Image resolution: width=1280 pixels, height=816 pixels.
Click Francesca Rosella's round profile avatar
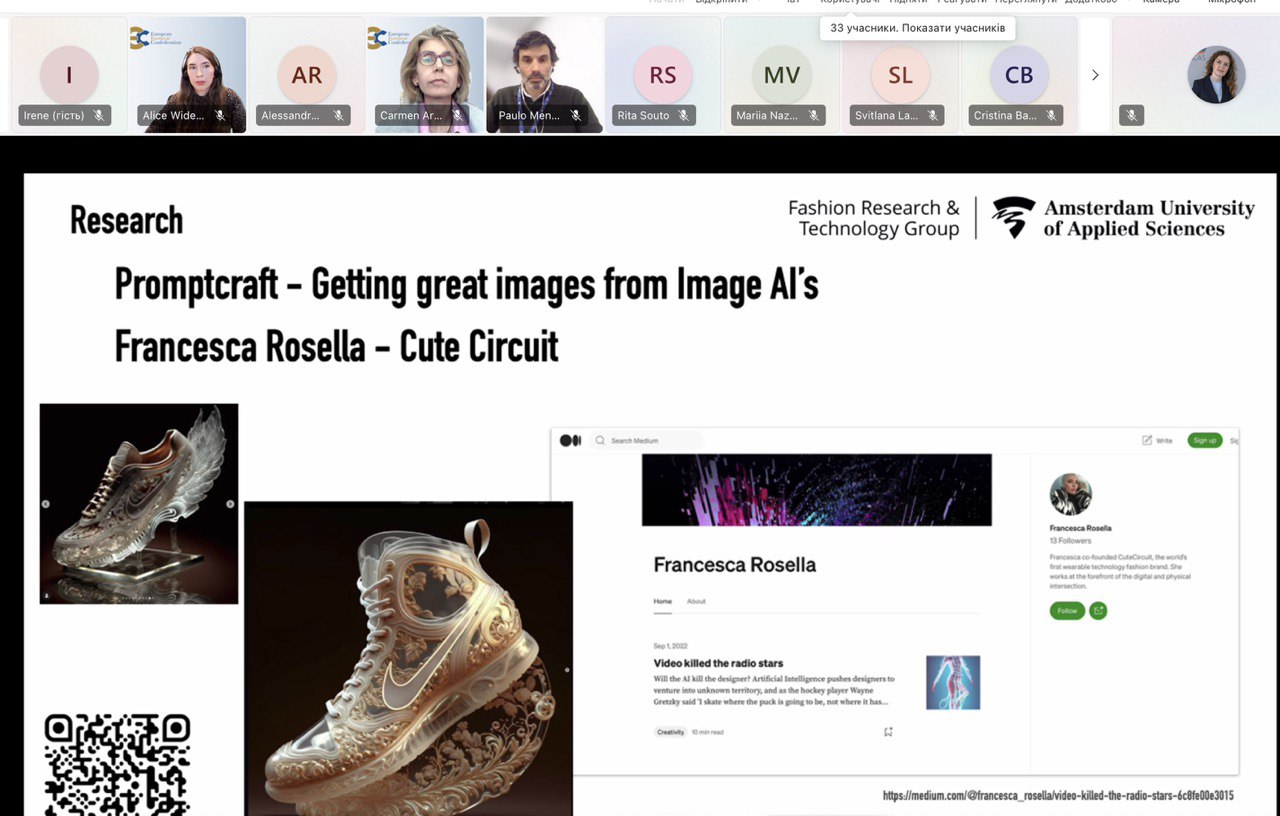click(x=1070, y=494)
